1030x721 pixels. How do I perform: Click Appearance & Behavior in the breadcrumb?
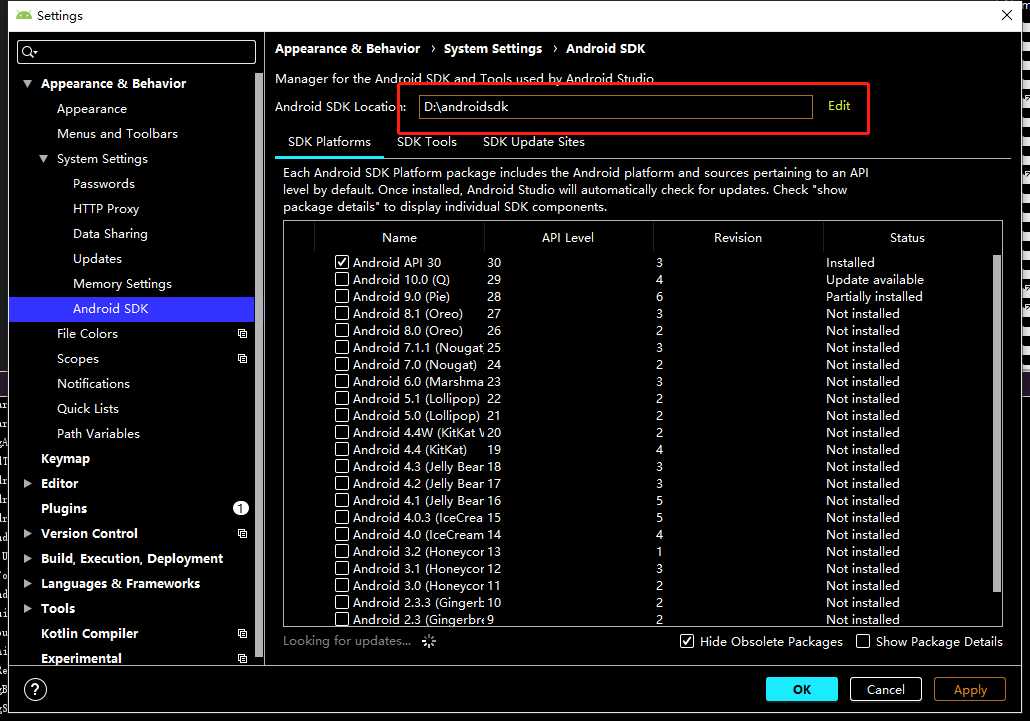tap(347, 49)
